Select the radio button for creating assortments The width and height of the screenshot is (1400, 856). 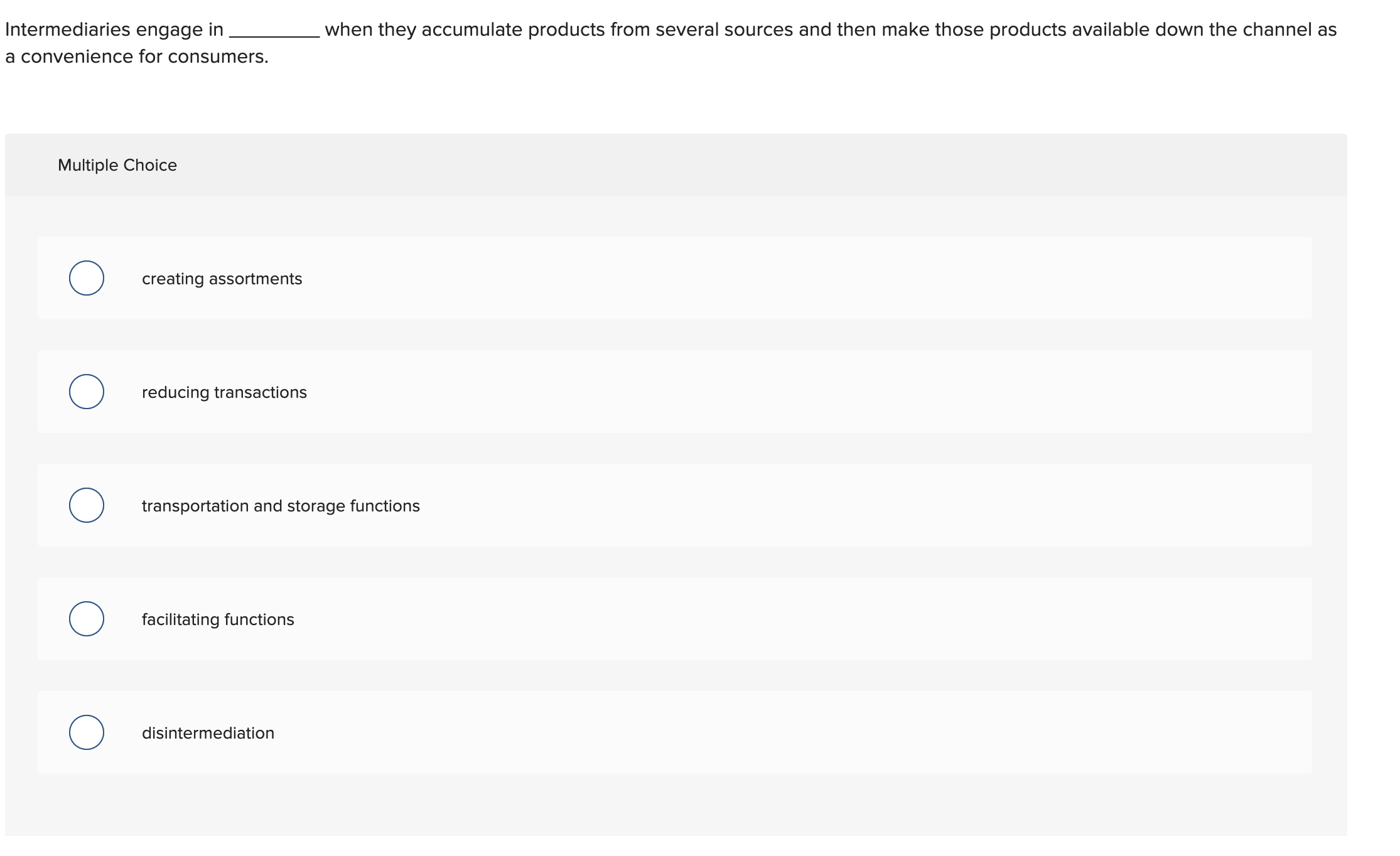click(87, 278)
